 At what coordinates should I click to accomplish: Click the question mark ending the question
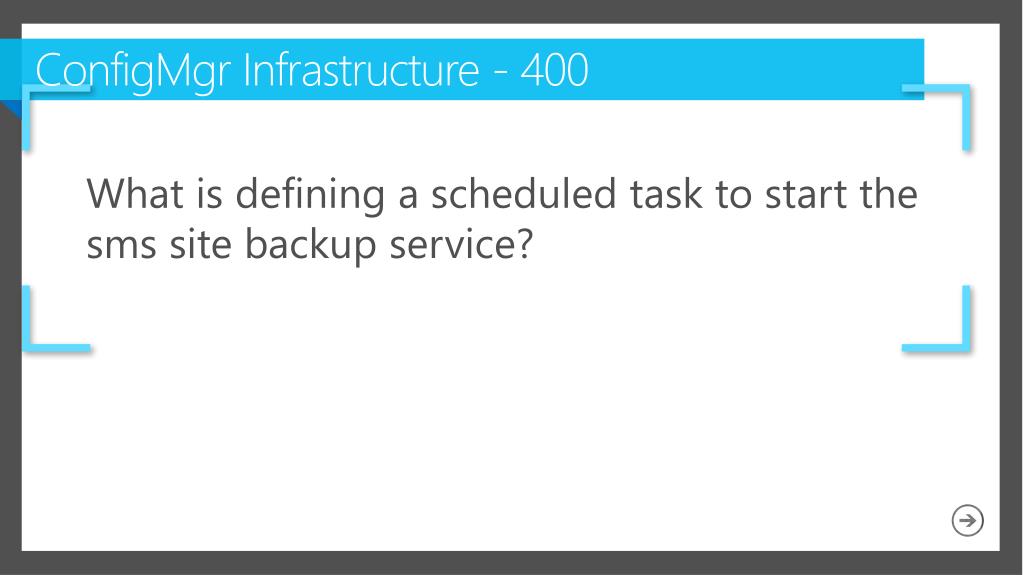click(x=527, y=245)
